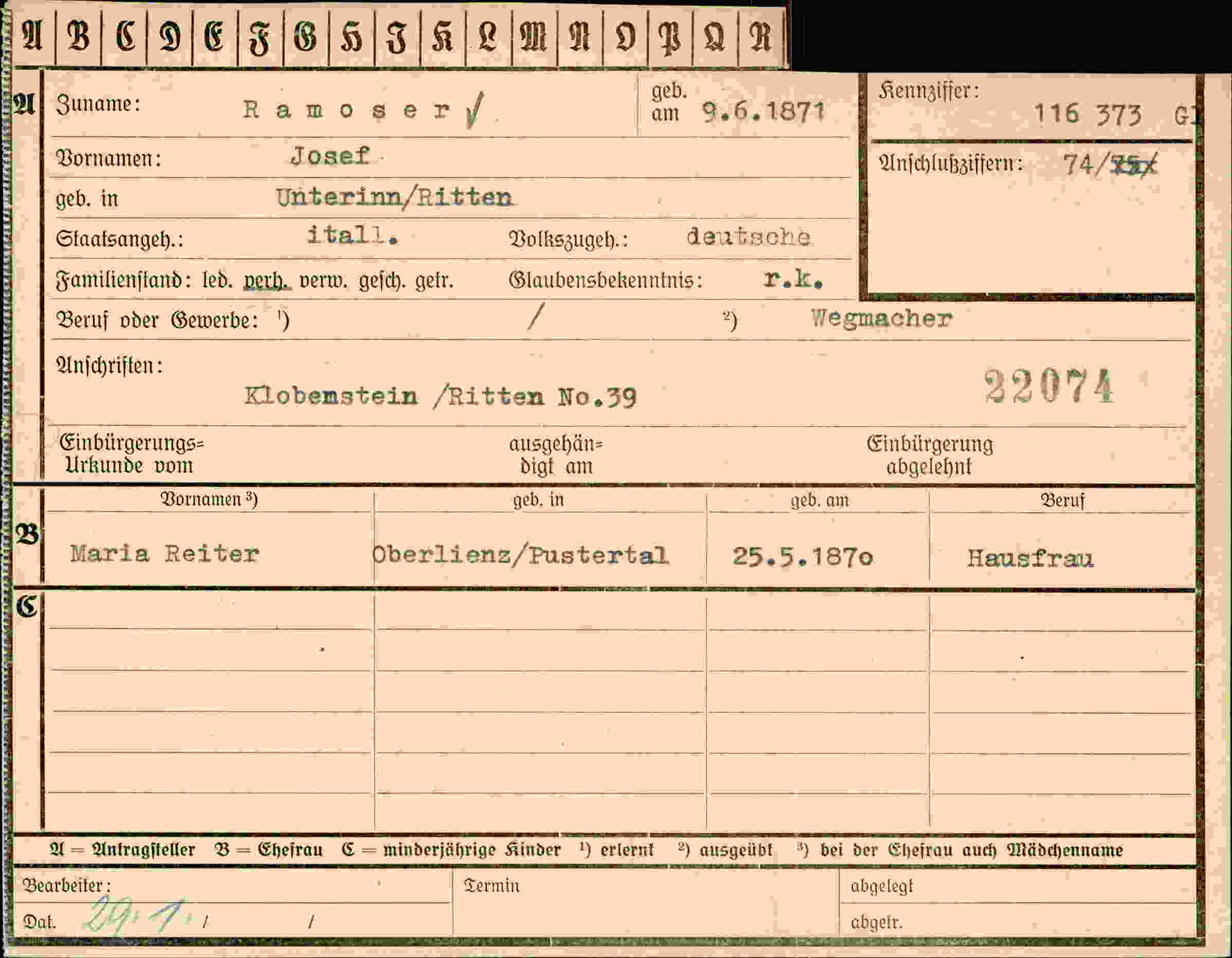This screenshot has width=1232, height=958.
Task: Click the 'Termin' label
Action: coord(492,886)
